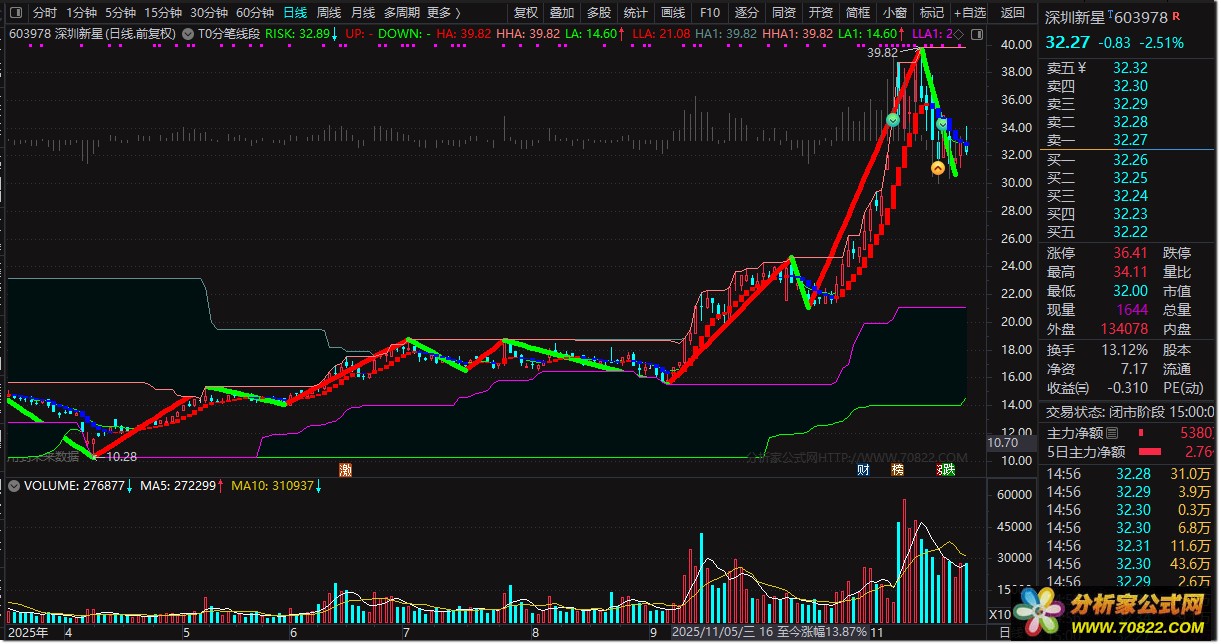Switch to the 周线 period tab
The image size is (1221, 644).
pyautogui.click(x=329, y=13)
